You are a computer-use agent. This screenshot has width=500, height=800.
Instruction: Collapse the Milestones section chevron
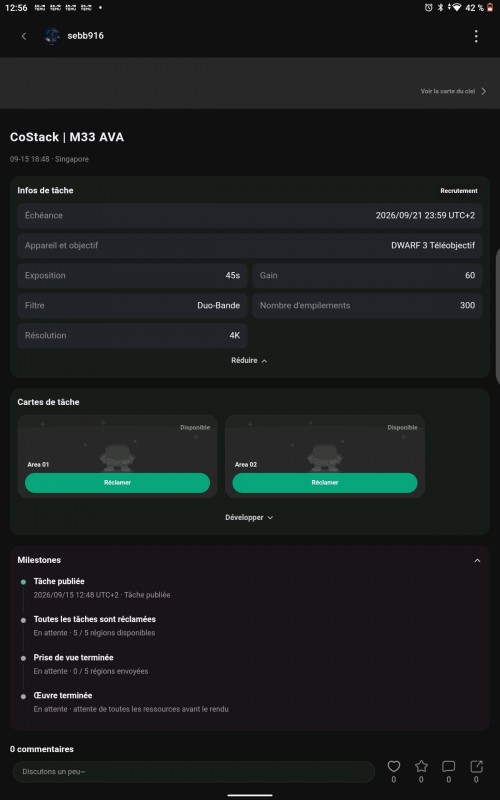pyautogui.click(x=477, y=560)
